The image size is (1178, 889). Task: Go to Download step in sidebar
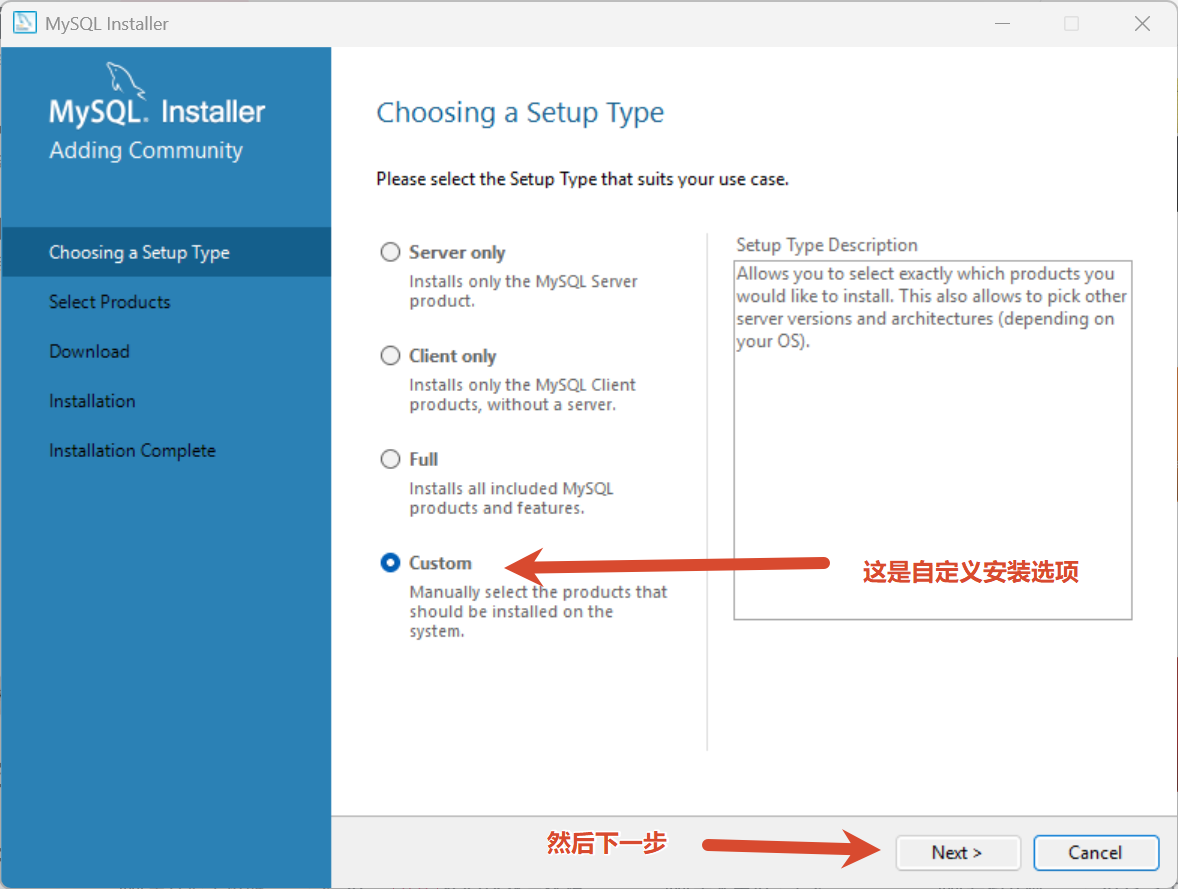tap(89, 352)
